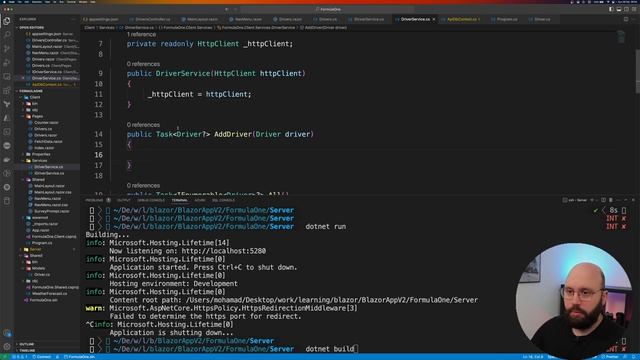Image resolution: width=640 pixels, height=360 pixels.
Task: Open the Extensions view
Action: tap(7, 90)
